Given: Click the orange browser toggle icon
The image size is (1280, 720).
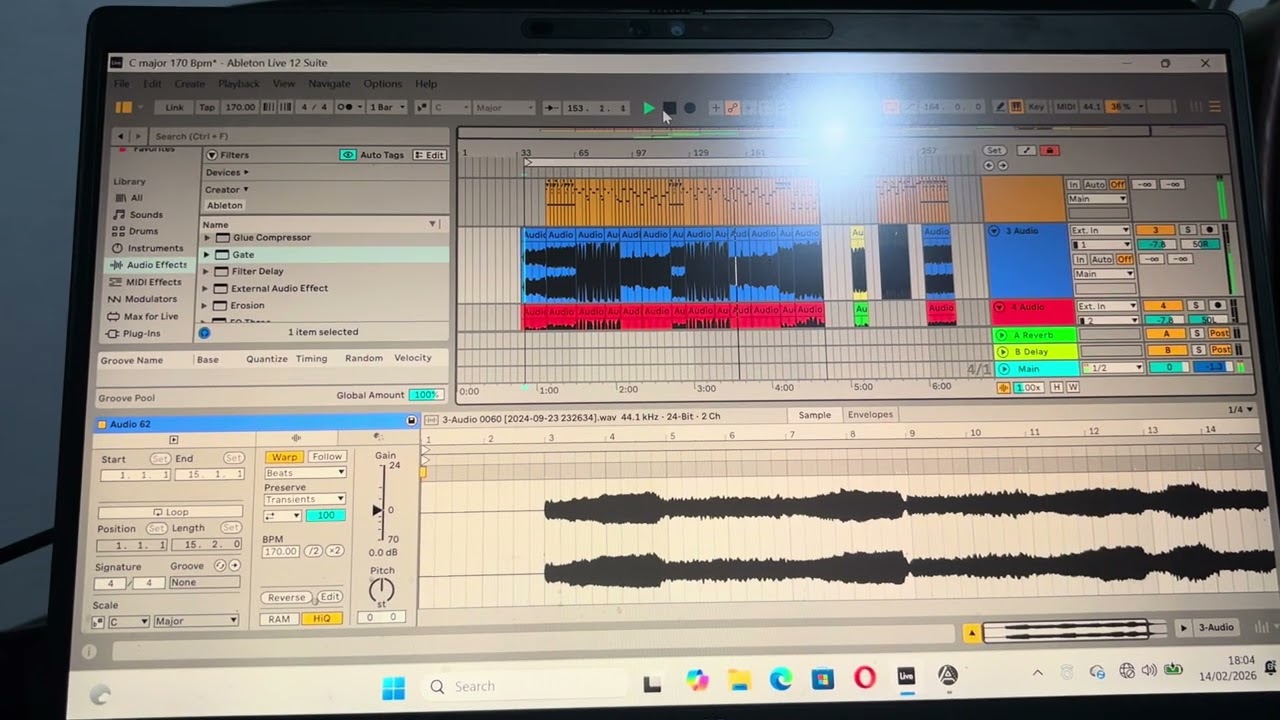Looking at the screenshot, I should 124,107.
